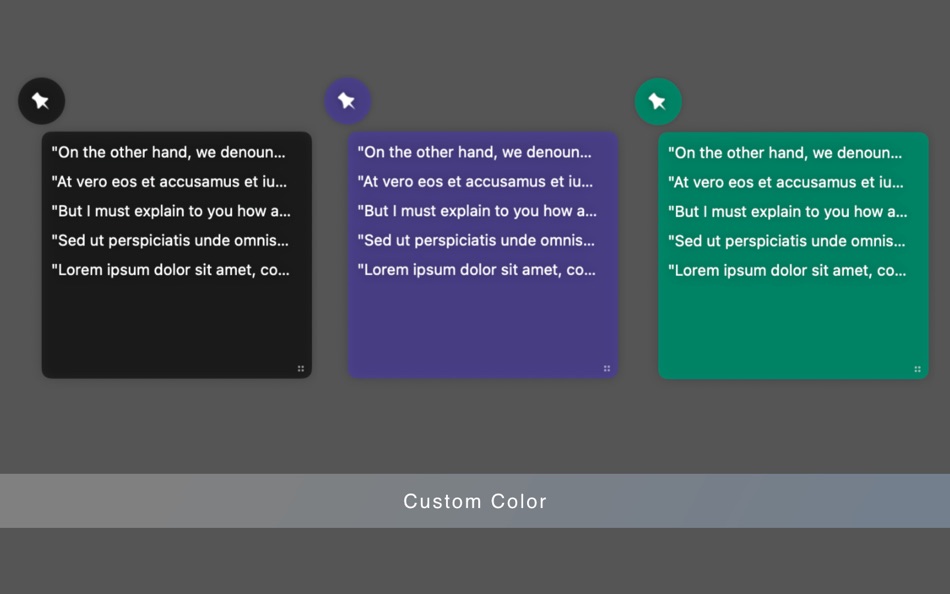Screen dimensions: 950x594
Task: Click resize grip on black note
Action: [301, 369]
